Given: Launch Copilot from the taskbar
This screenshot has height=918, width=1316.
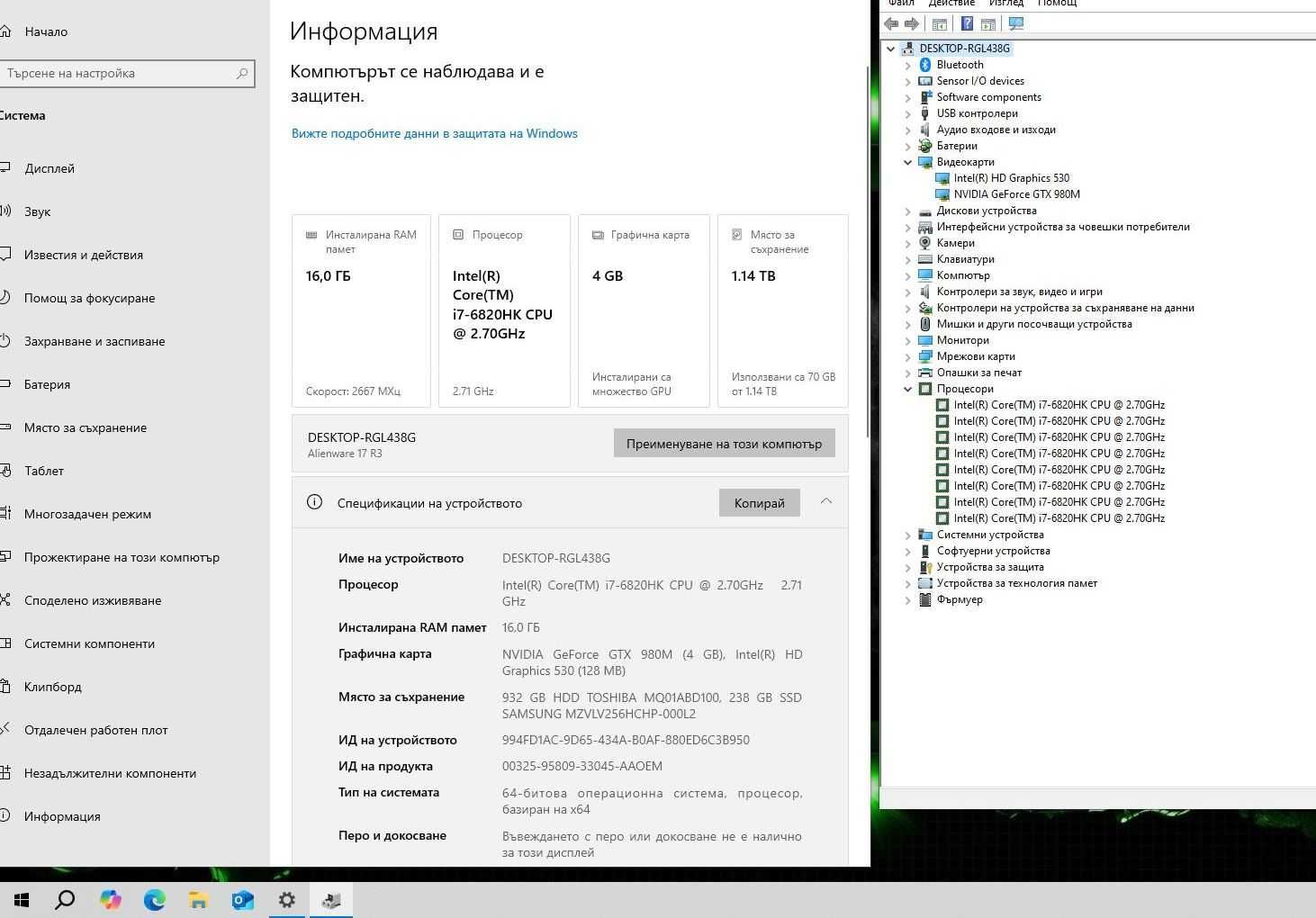Looking at the screenshot, I should click(x=110, y=899).
